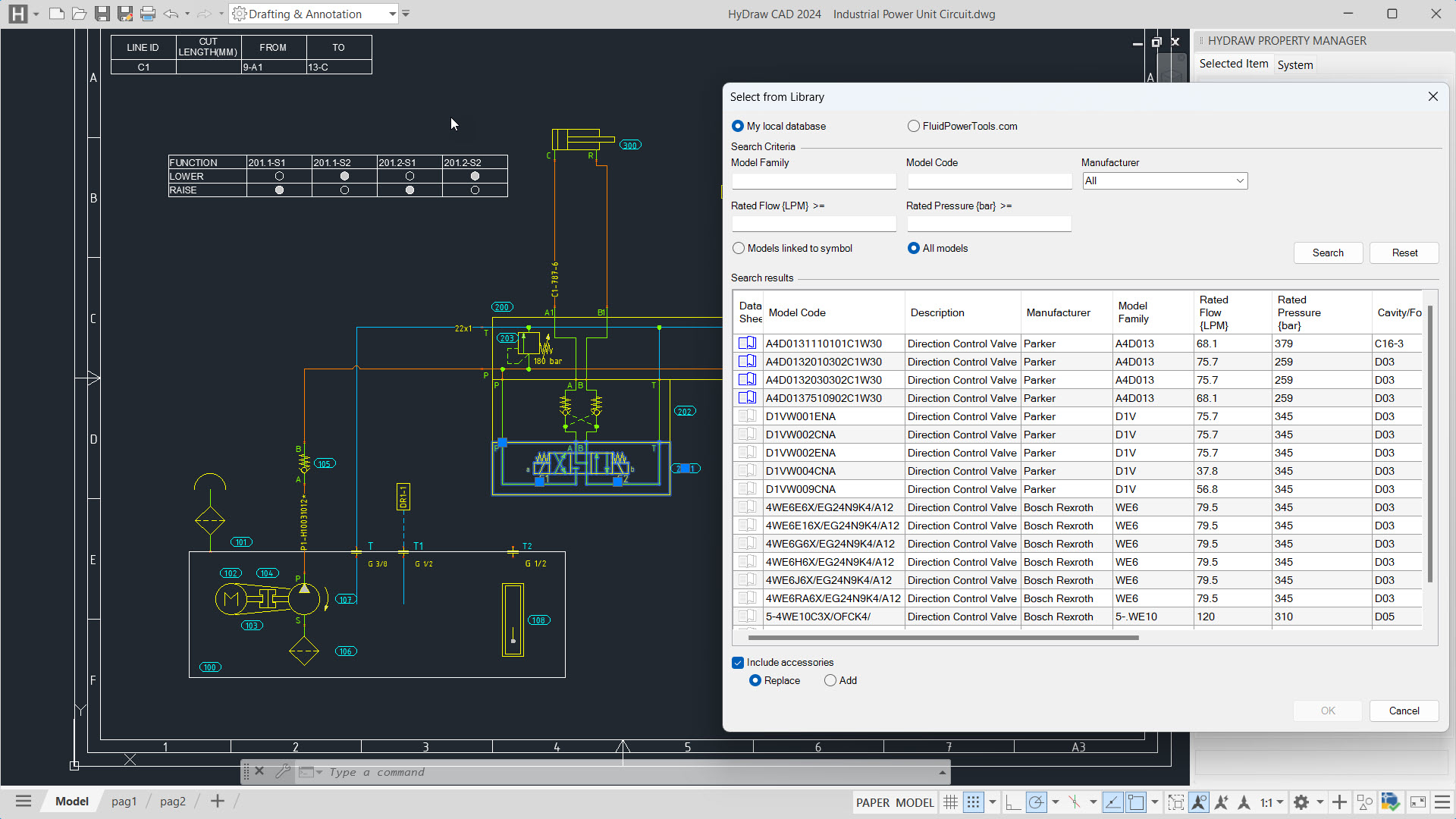Toggle grid display in status bar

coord(950,802)
